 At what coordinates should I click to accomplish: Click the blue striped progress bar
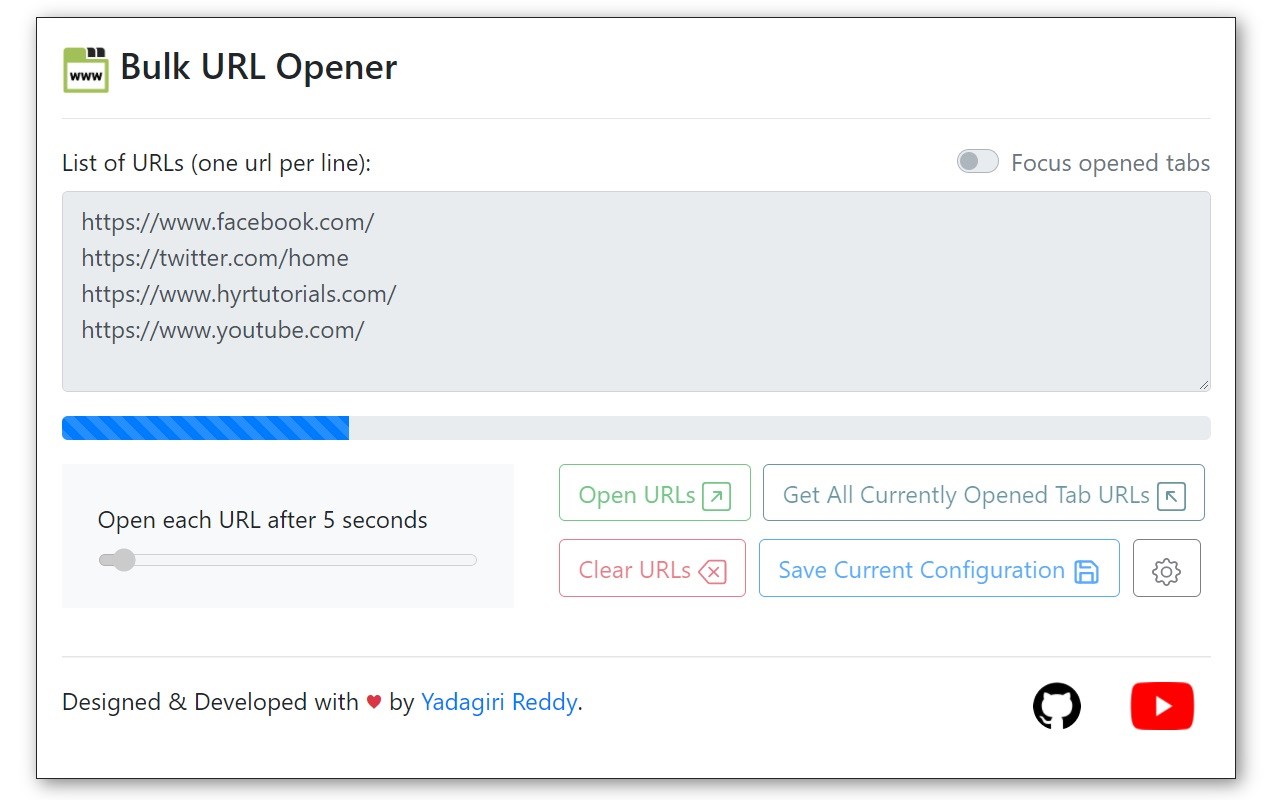[x=205, y=428]
